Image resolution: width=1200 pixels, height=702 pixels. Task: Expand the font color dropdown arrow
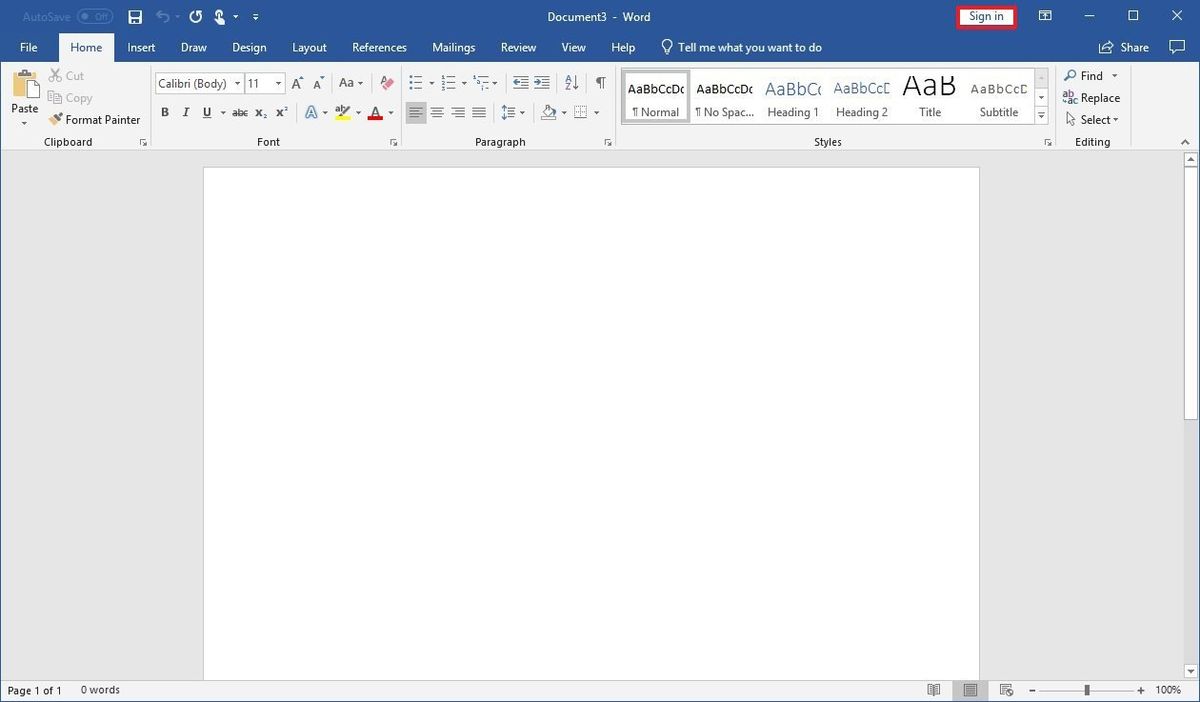(390, 112)
